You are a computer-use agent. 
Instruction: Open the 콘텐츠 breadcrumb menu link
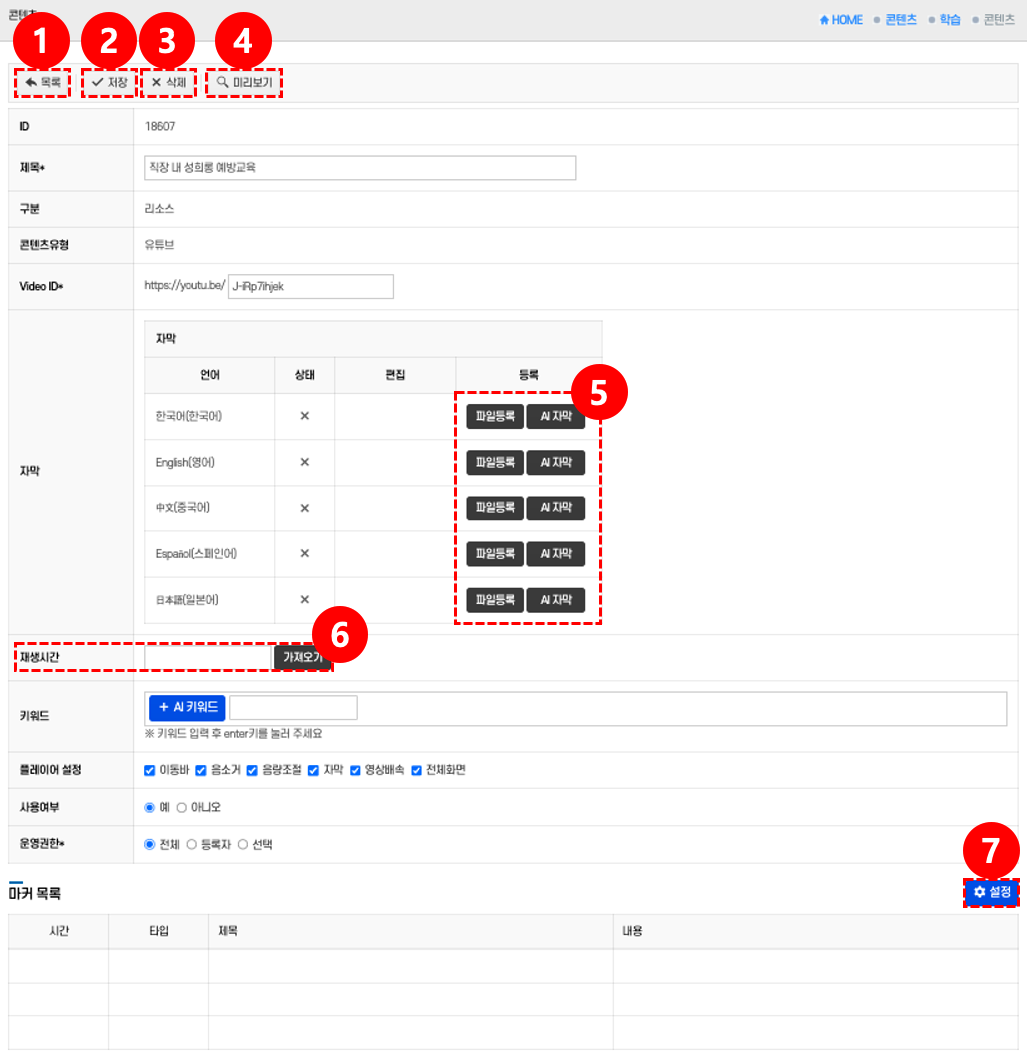[900, 20]
